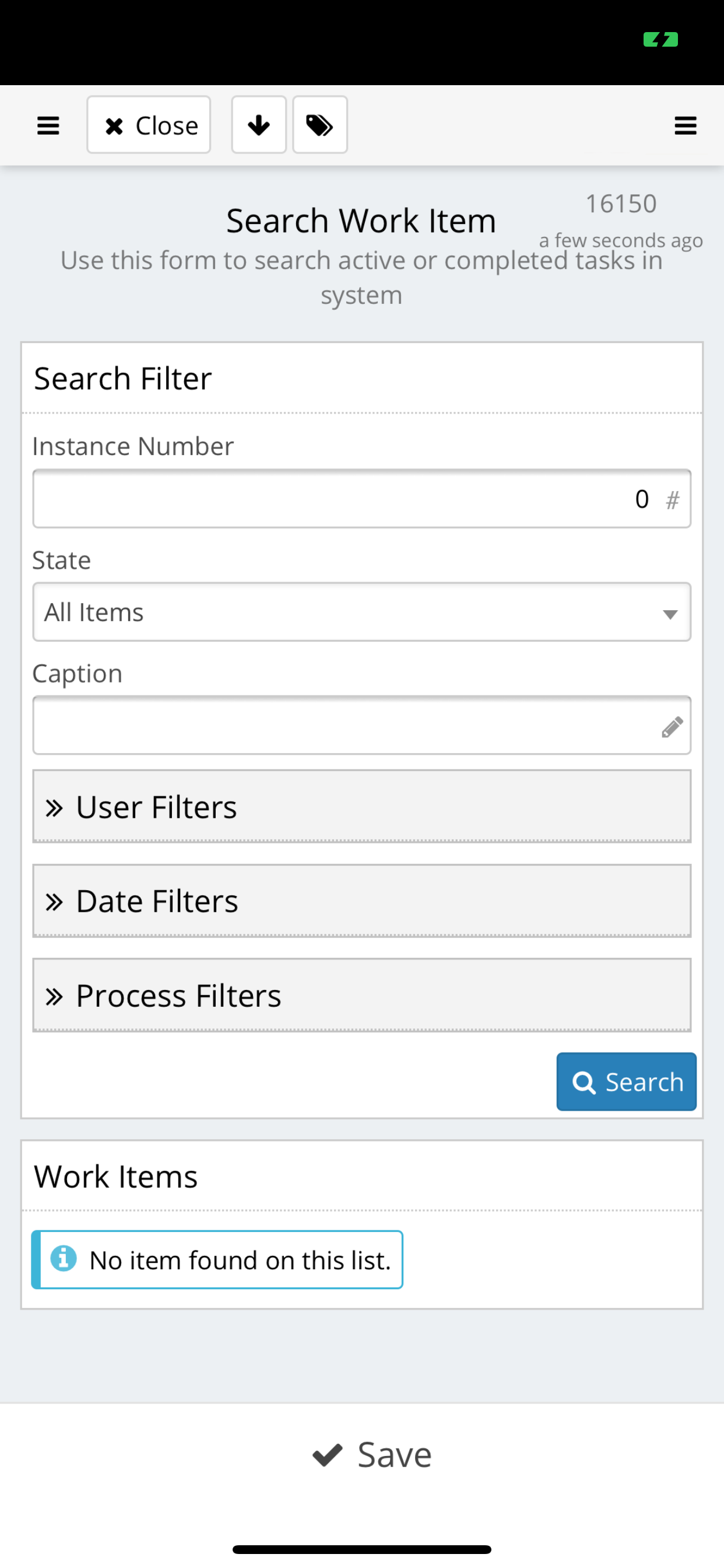Screen dimensions: 724x1568
Task: Open the tags toolbar button
Action: (x=320, y=125)
